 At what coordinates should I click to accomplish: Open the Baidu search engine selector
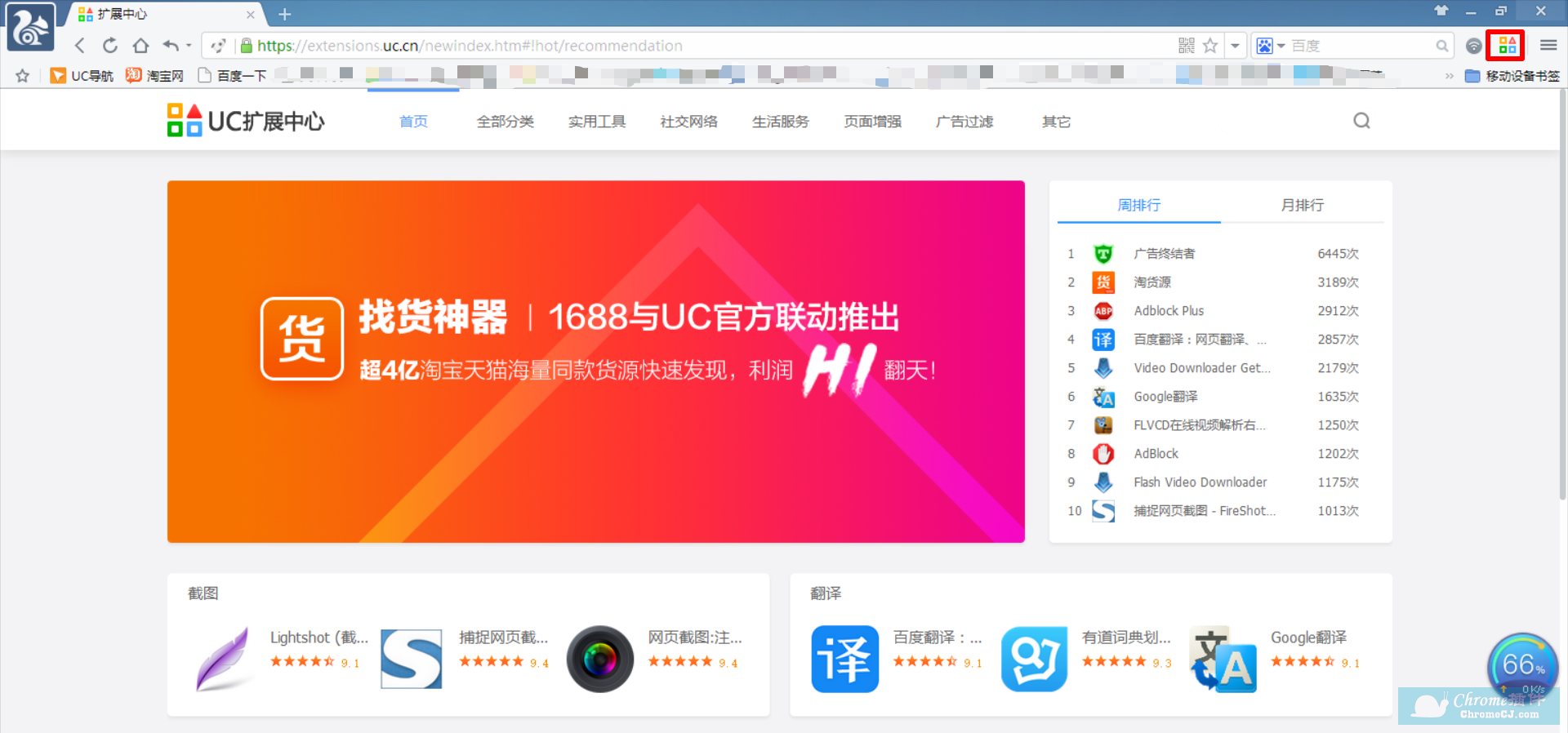point(1270,46)
